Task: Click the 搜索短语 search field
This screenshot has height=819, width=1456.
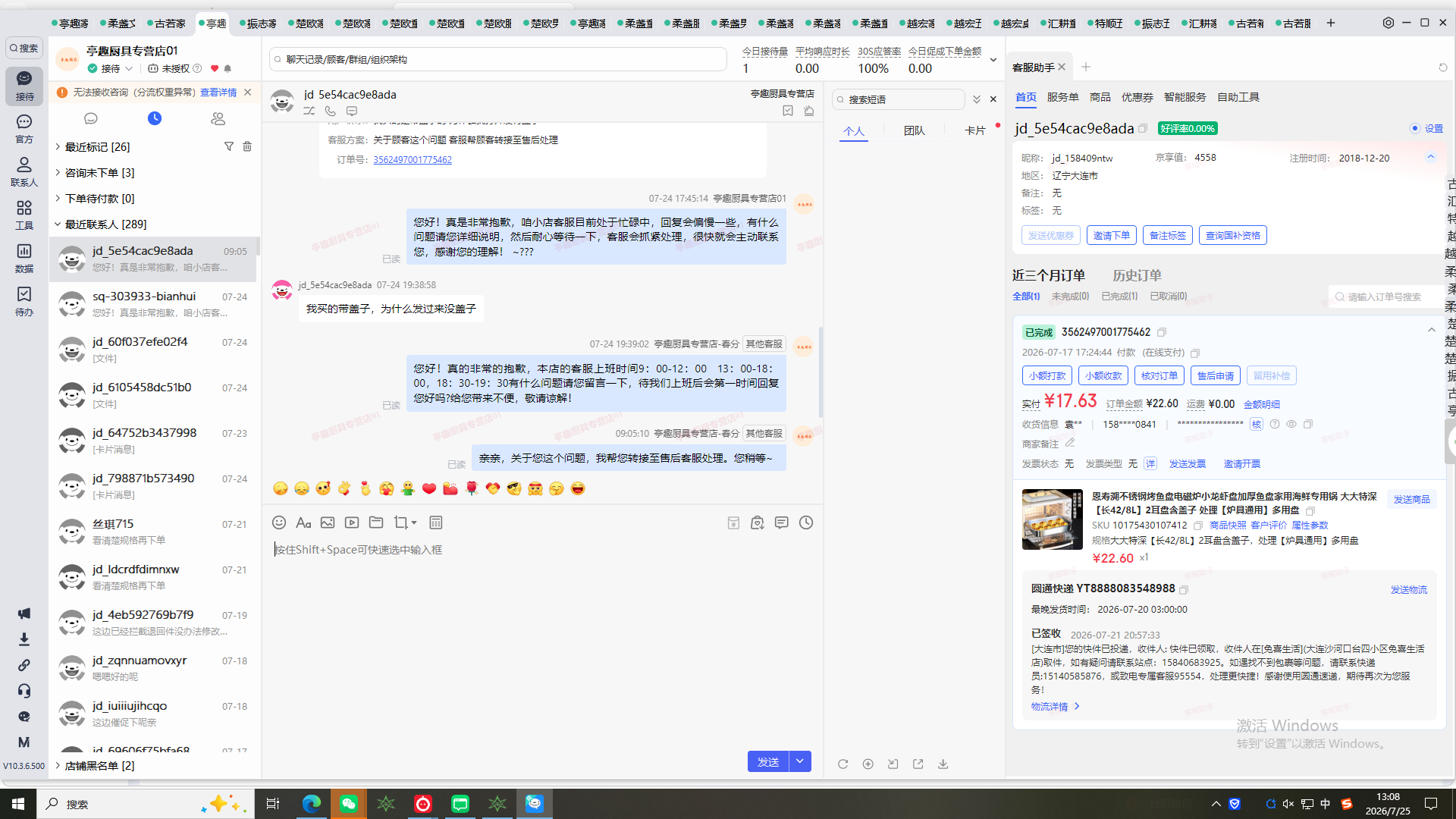Action: [x=899, y=99]
